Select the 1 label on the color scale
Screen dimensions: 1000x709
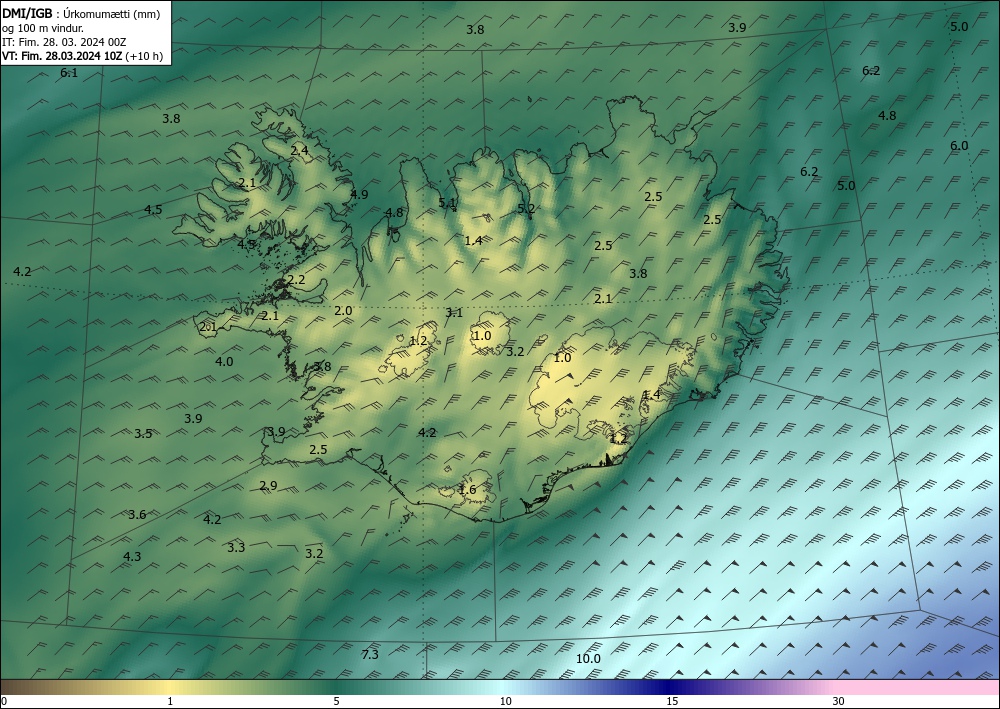tap(170, 701)
